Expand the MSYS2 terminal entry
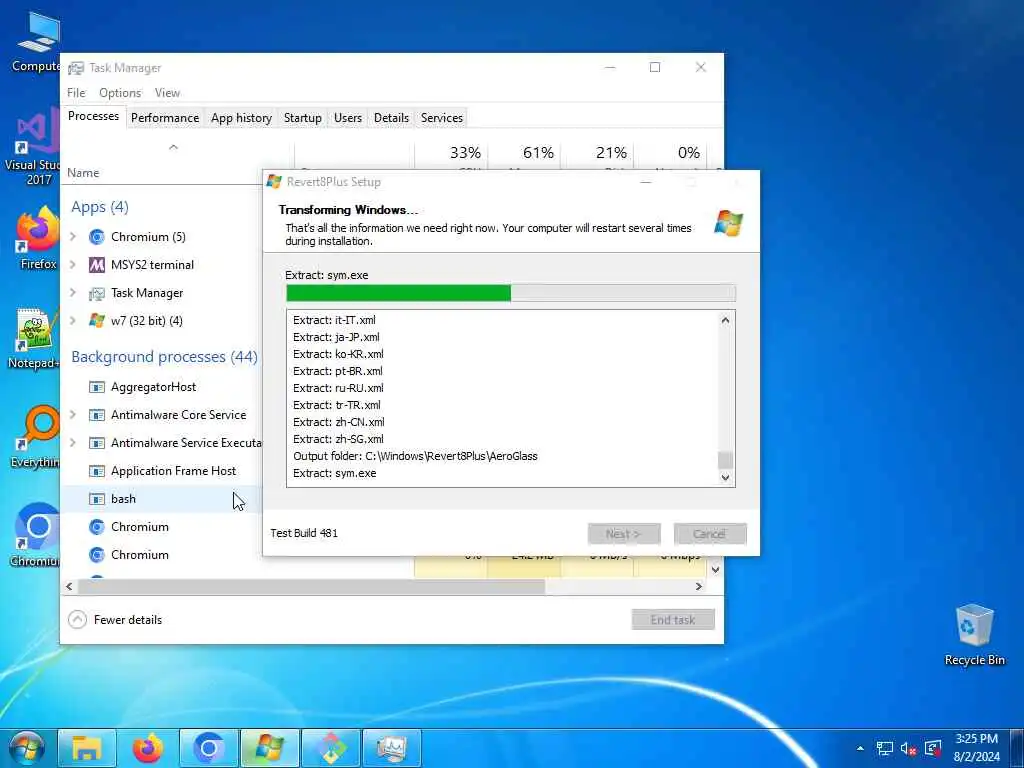This screenshot has height=768, width=1024. pos(73,264)
